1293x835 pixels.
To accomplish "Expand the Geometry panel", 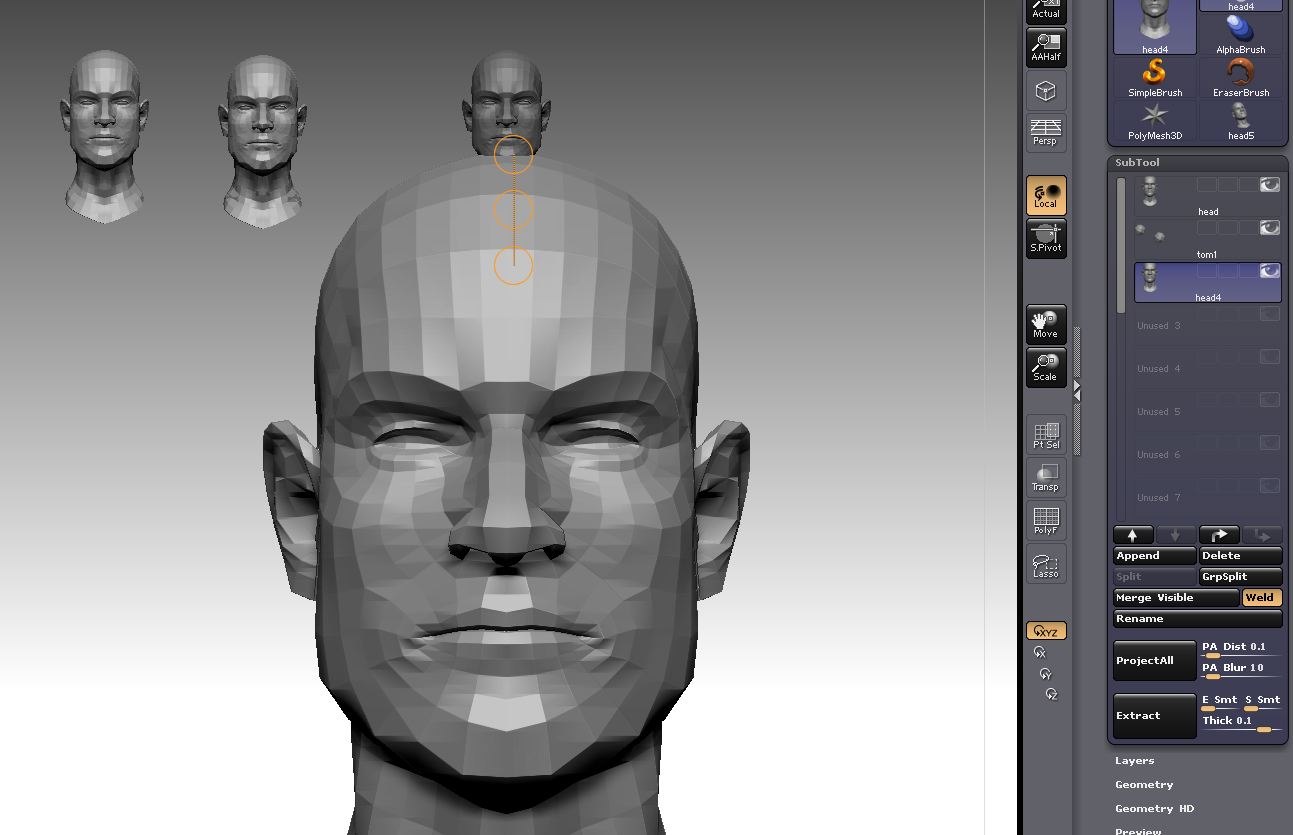I will 1144,784.
